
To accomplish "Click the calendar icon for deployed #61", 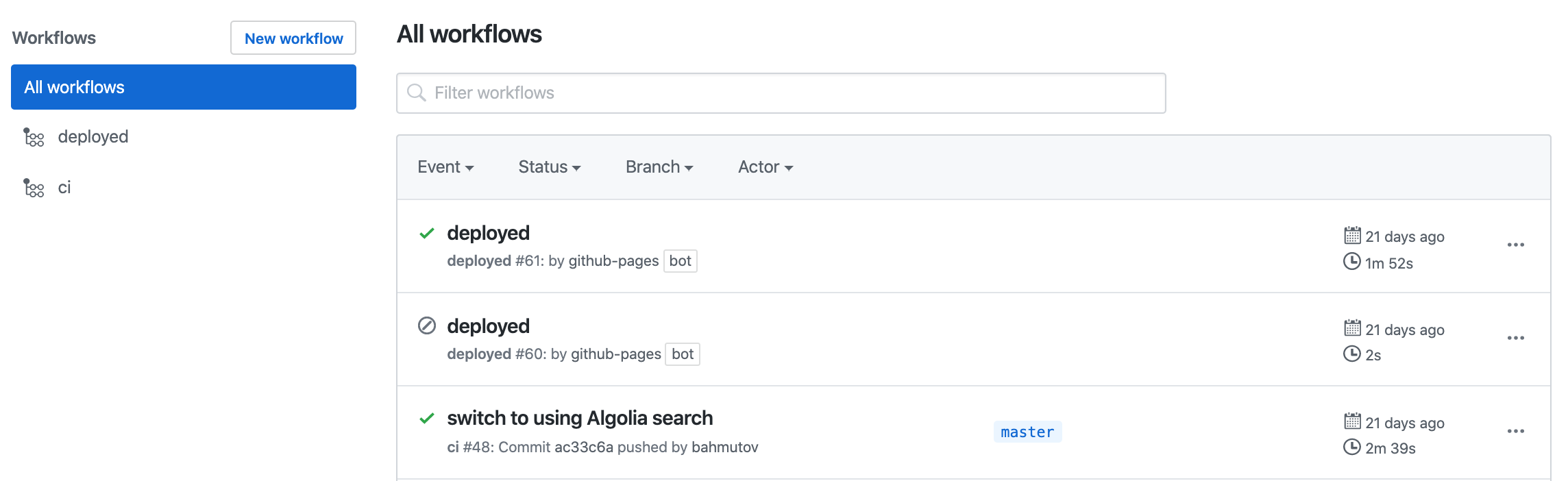I will [1352, 235].
